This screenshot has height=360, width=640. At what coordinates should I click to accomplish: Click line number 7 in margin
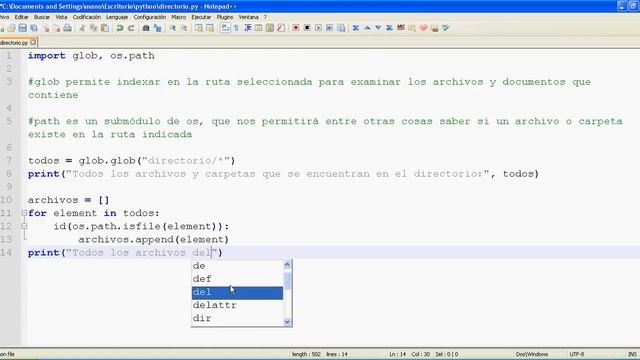pyautogui.click(x=9, y=160)
